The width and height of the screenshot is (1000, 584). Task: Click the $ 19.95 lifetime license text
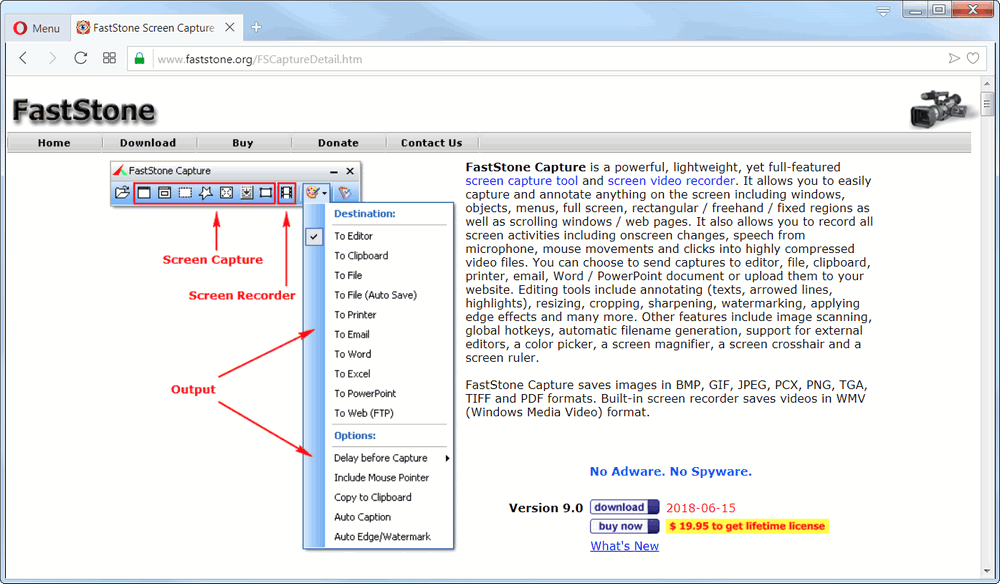point(747,526)
